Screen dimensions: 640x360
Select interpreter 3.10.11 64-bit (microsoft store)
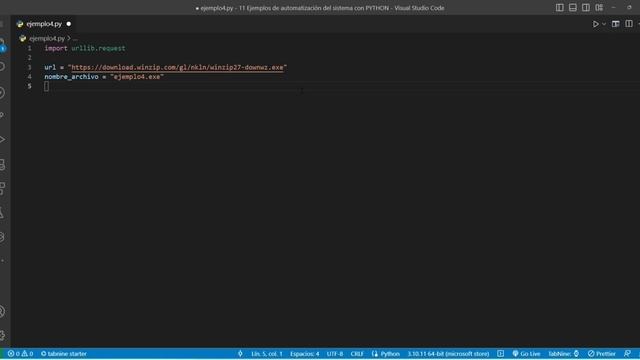pyautogui.click(x=448, y=354)
